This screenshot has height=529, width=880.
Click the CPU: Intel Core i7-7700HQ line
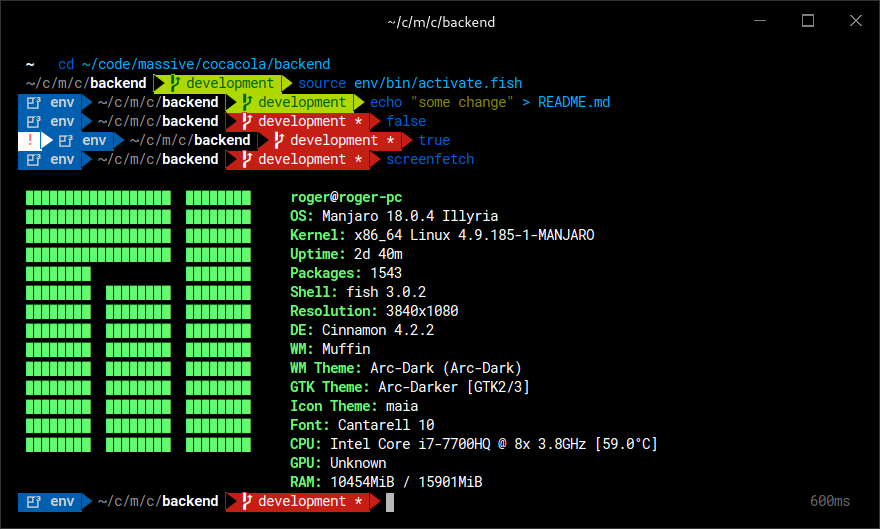tap(474, 444)
